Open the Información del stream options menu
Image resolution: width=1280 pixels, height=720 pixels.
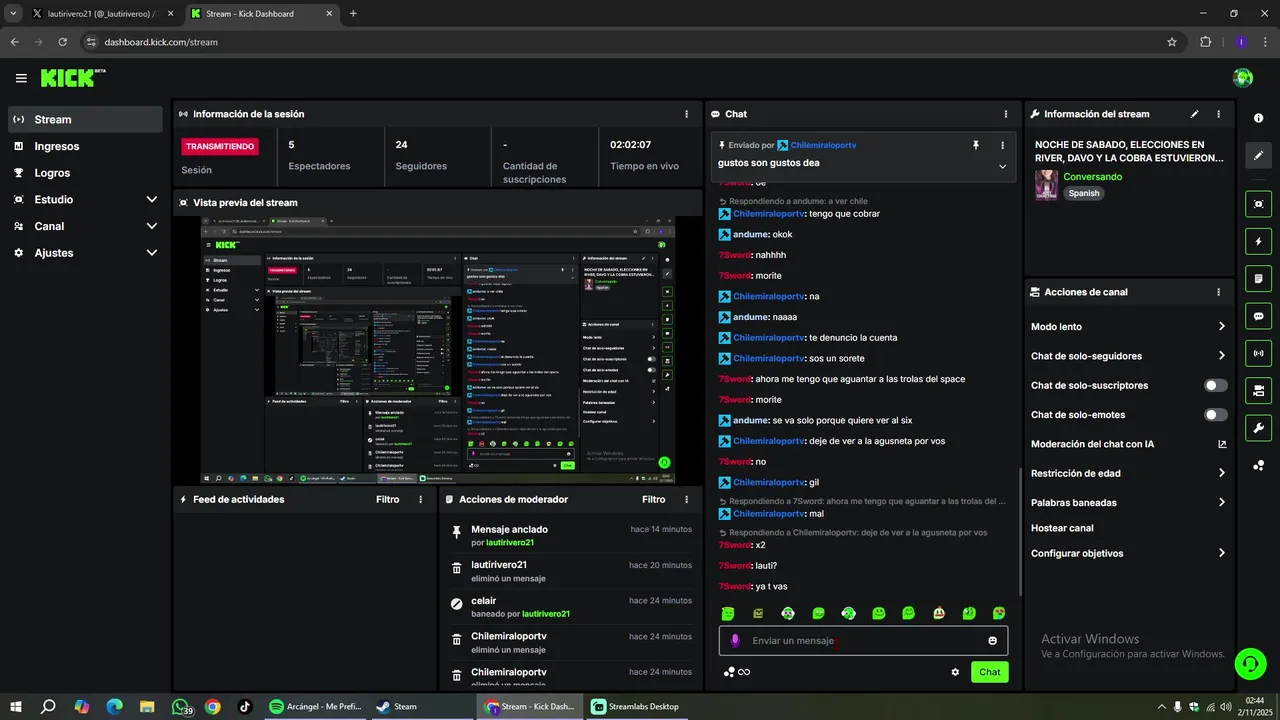tap(1218, 114)
